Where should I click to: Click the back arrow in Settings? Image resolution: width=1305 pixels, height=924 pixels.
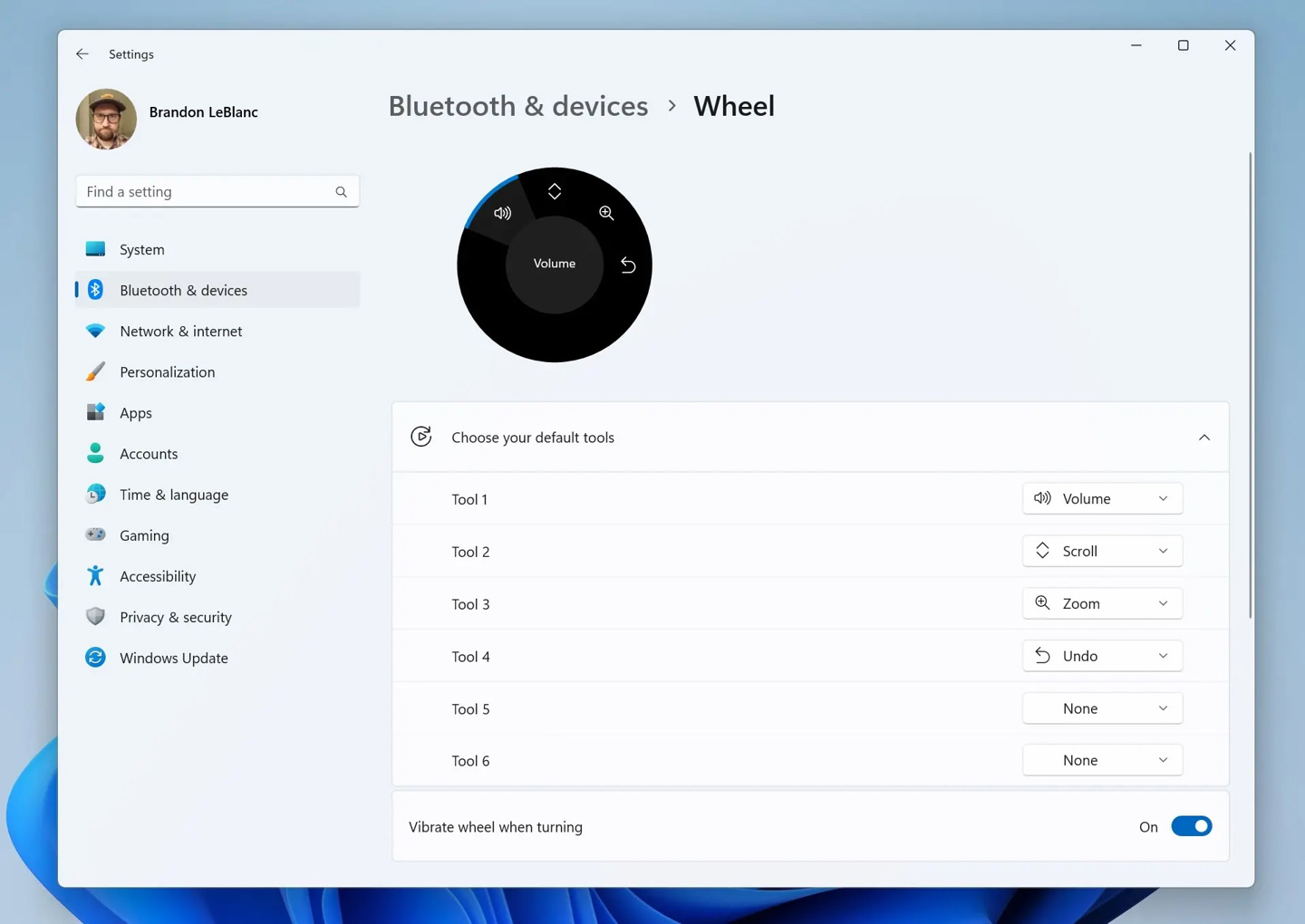click(82, 53)
